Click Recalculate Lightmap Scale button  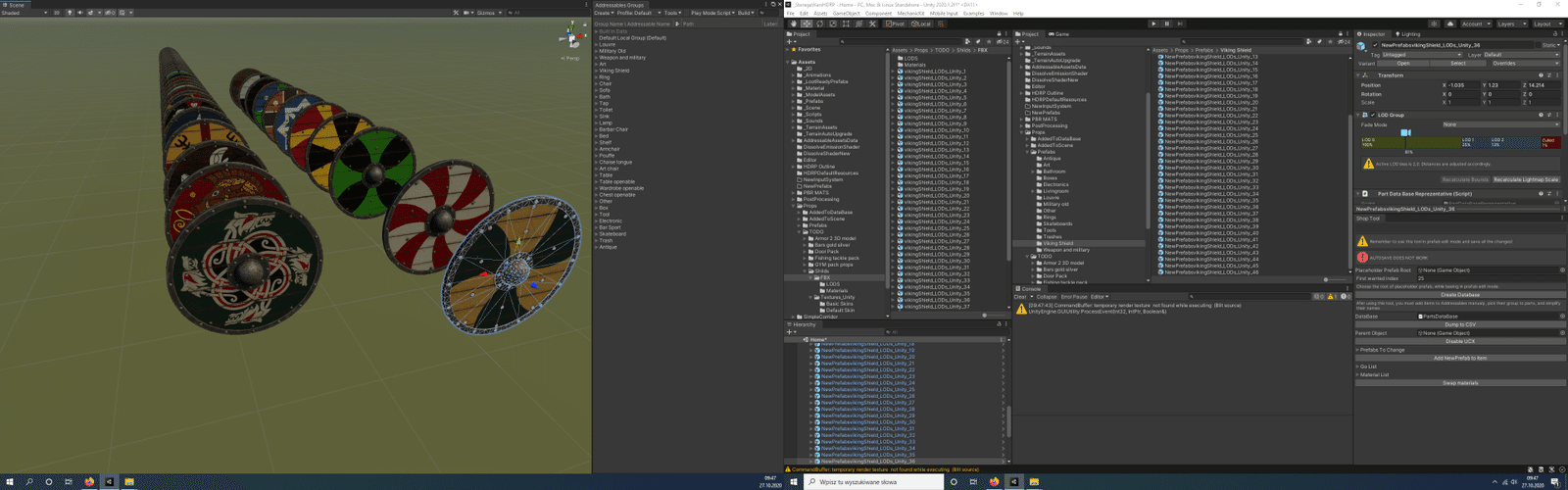(1526, 179)
